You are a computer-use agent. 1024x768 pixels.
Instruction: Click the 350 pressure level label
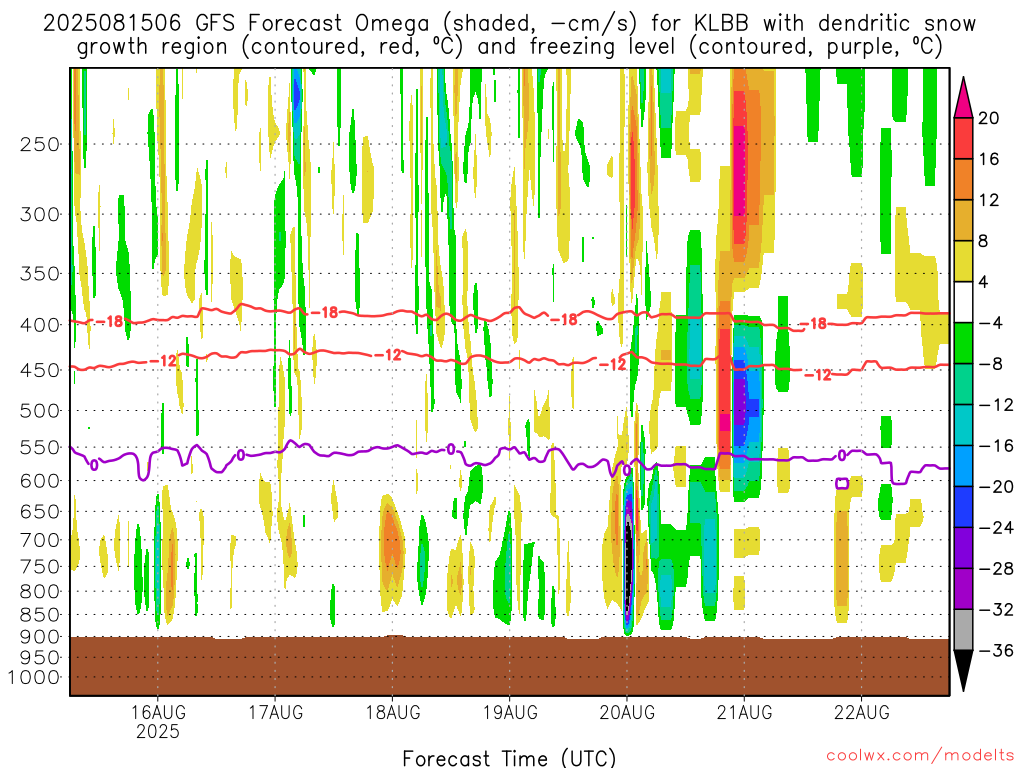click(40, 273)
